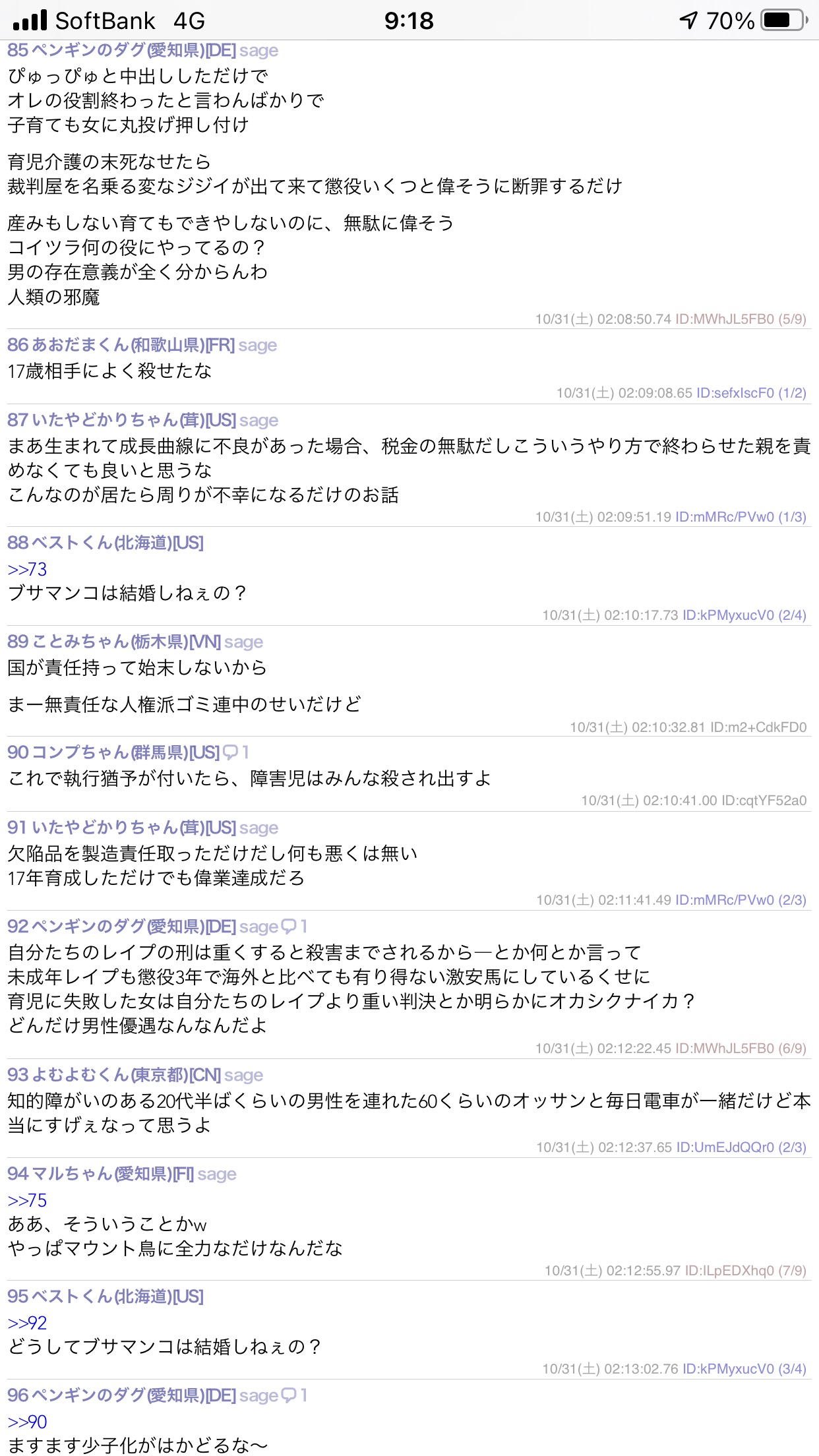The image size is (819, 1456).
Task: Select ID:mMRc/PVw0 (1/3) on post 87
Action: [741, 517]
